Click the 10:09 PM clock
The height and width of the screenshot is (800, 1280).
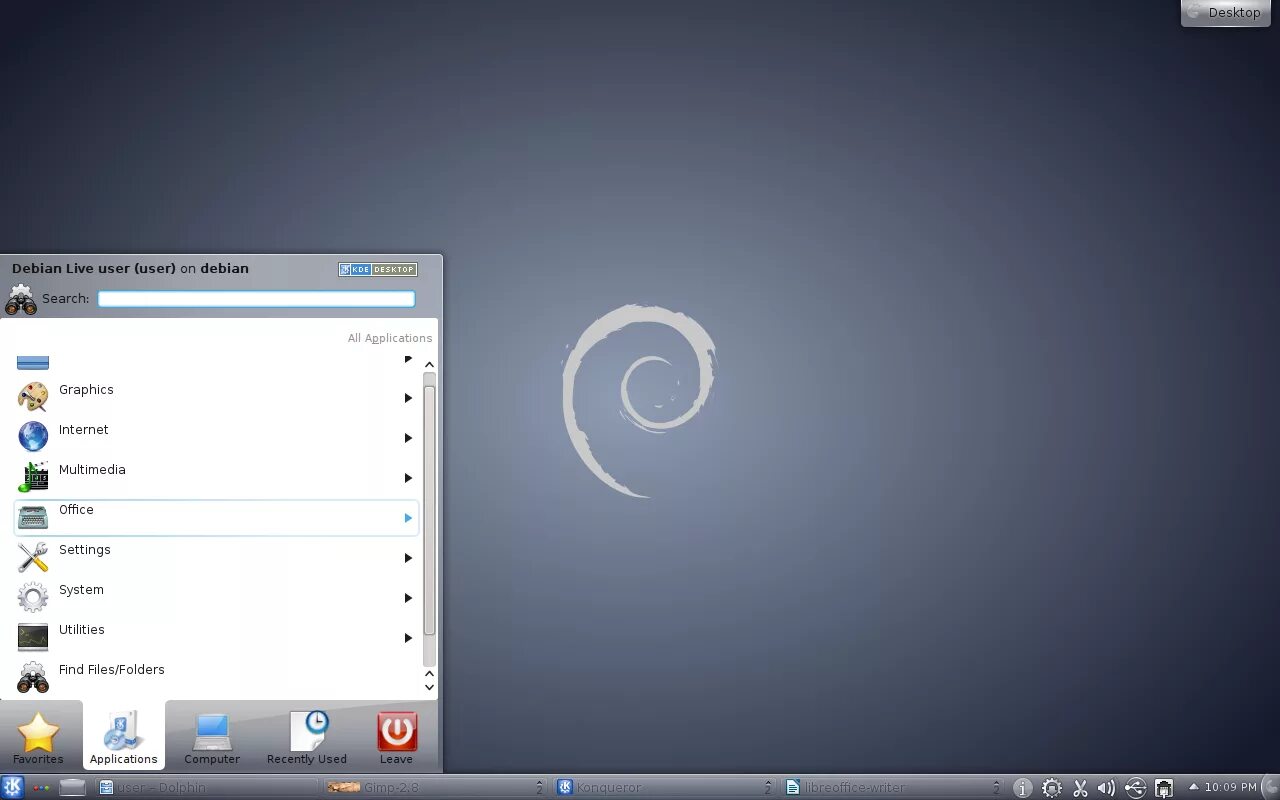[1230, 787]
